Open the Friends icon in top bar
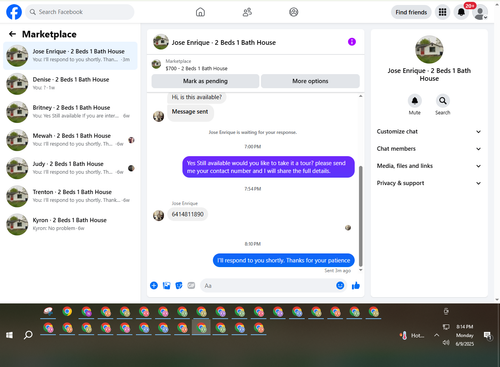 pyautogui.click(x=247, y=12)
